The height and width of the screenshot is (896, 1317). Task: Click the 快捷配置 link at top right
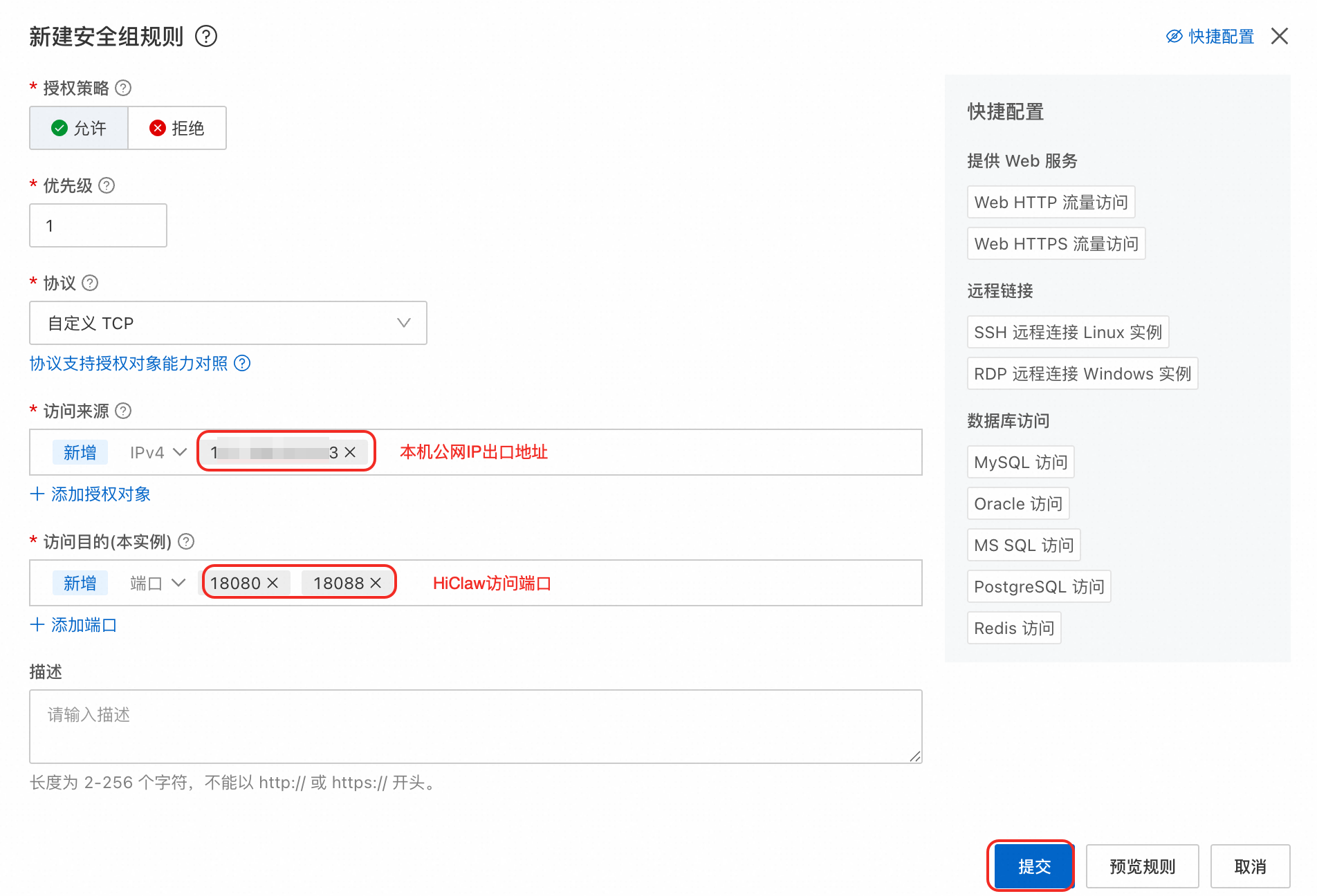point(1222,36)
